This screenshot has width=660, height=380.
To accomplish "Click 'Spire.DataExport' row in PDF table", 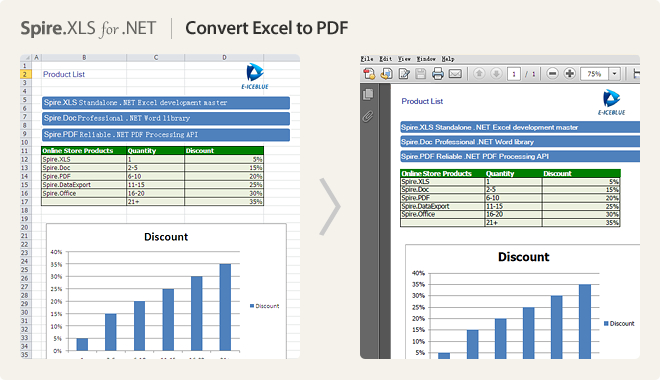I will tap(510, 206).
